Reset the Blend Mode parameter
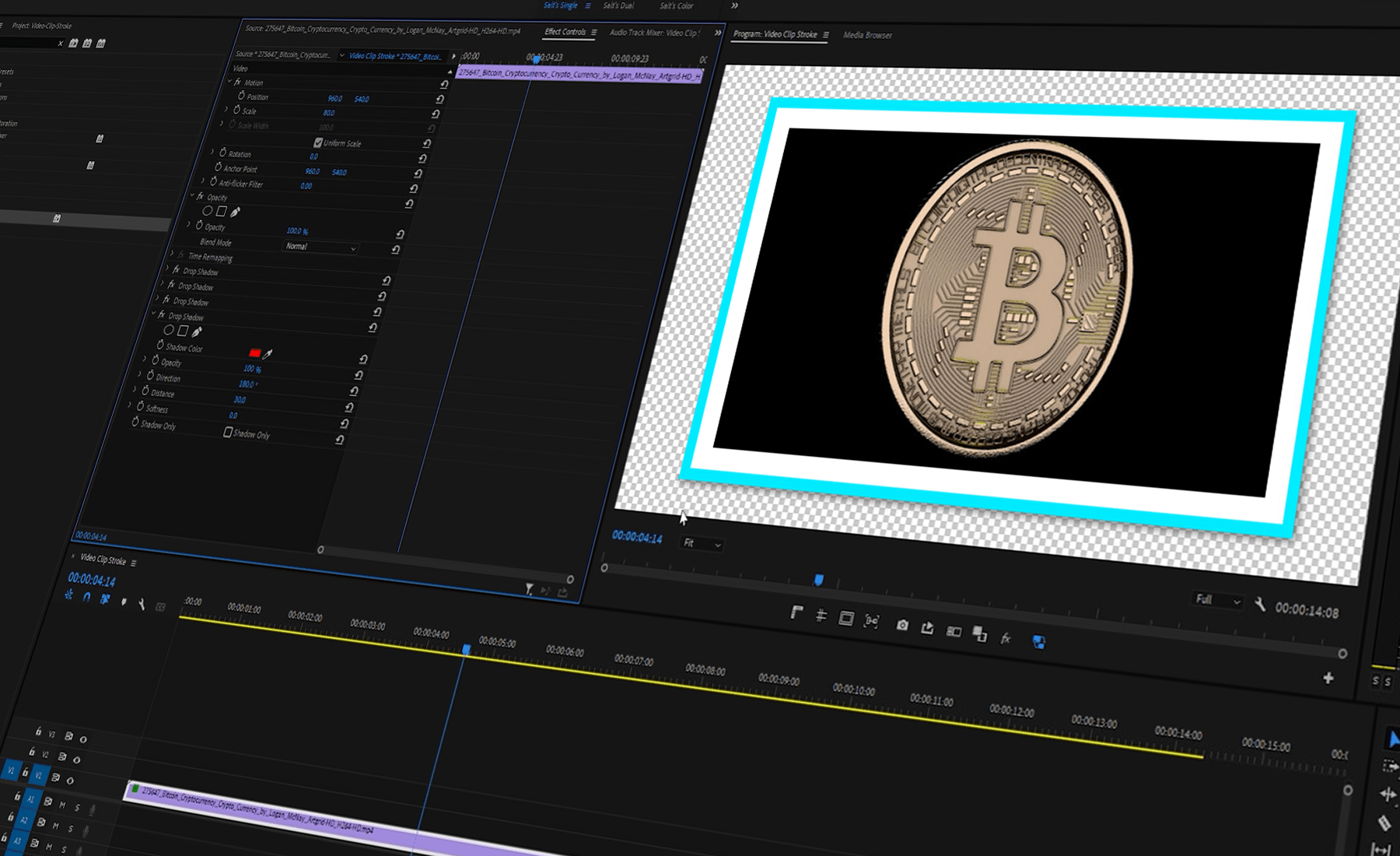 coord(395,250)
